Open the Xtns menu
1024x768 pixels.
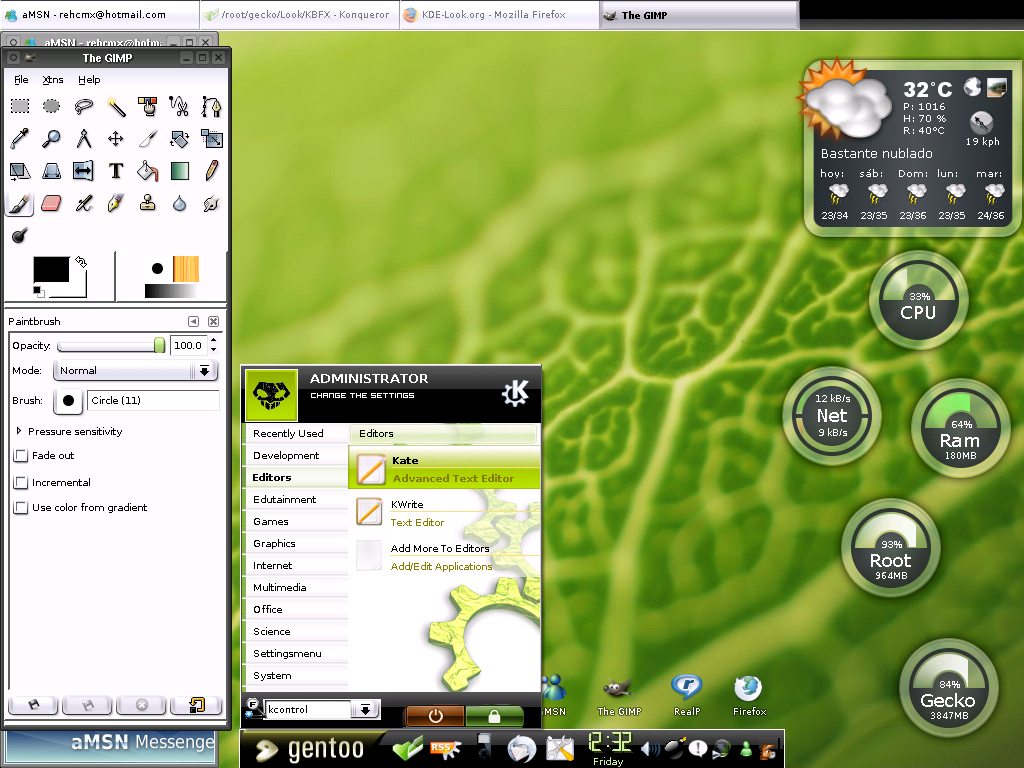click(53, 80)
